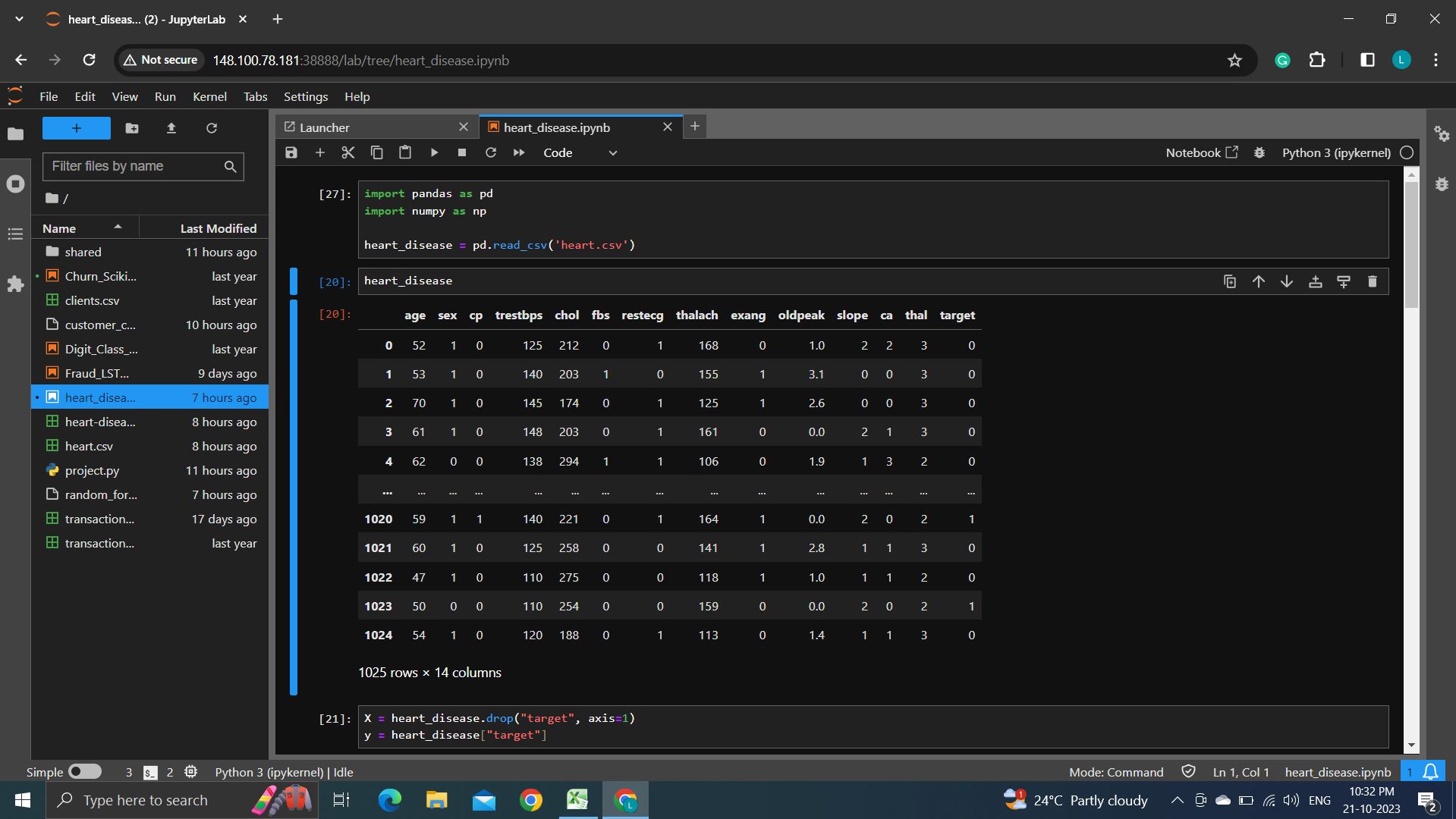The image size is (1456, 819).
Task: Interrupt the kernel with stop button
Action: pyautogui.click(x=462, y=152)
